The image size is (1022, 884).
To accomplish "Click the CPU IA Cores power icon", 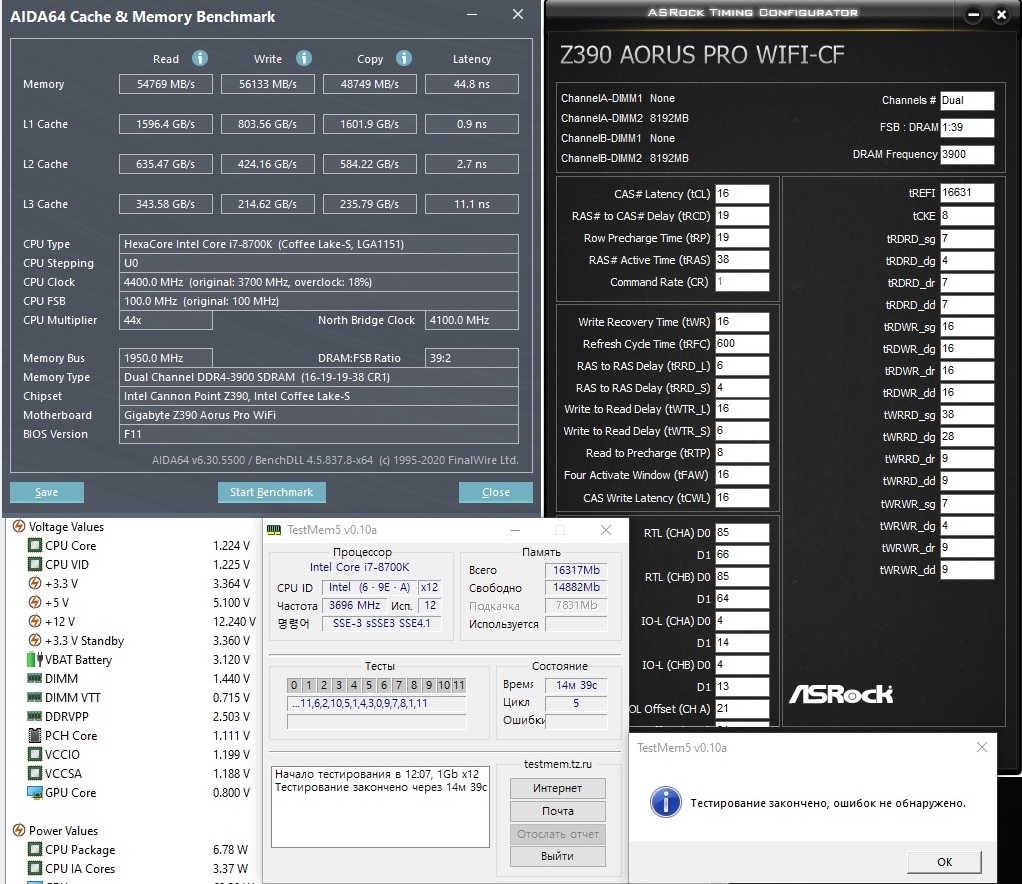I will pos(35,868).
